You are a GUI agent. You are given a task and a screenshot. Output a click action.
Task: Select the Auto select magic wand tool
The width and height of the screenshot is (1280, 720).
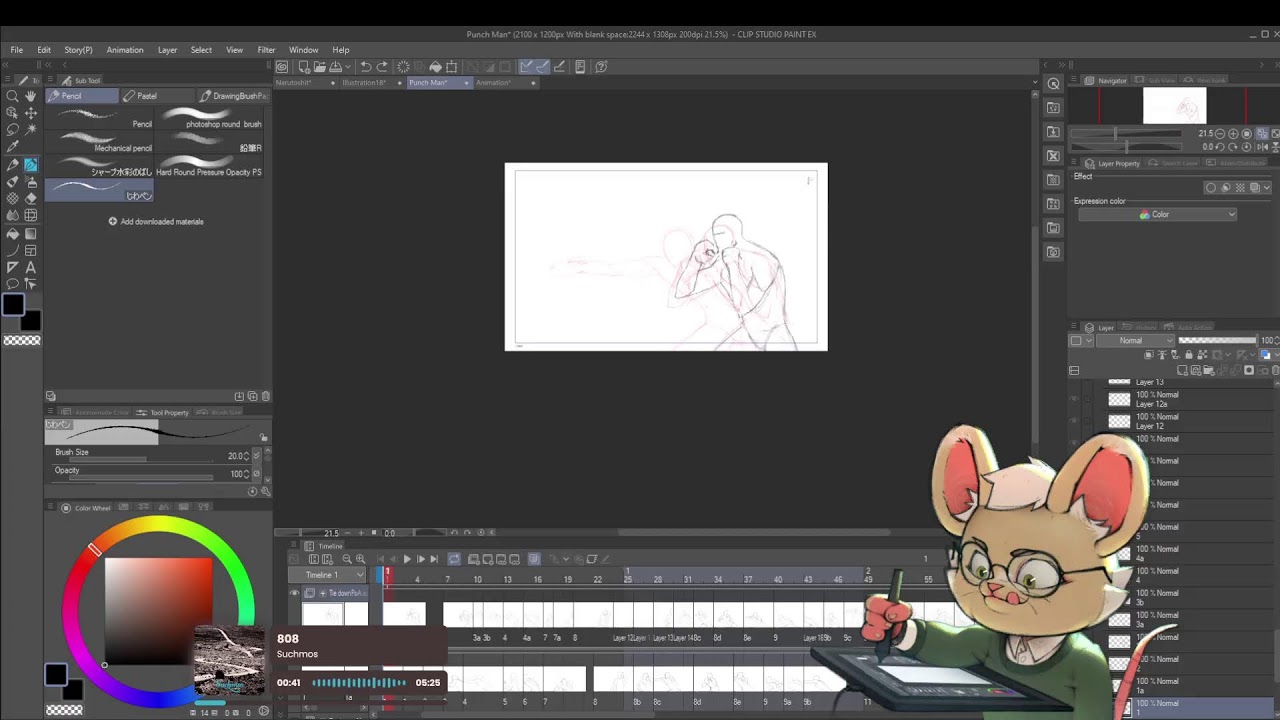pos(31,130)
